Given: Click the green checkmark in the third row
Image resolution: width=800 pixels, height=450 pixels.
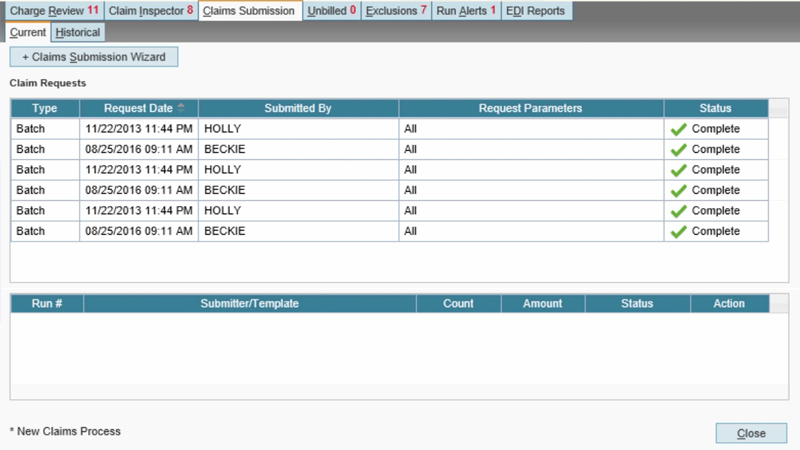Looking at the screenshot, I should (x=679, y=170).
